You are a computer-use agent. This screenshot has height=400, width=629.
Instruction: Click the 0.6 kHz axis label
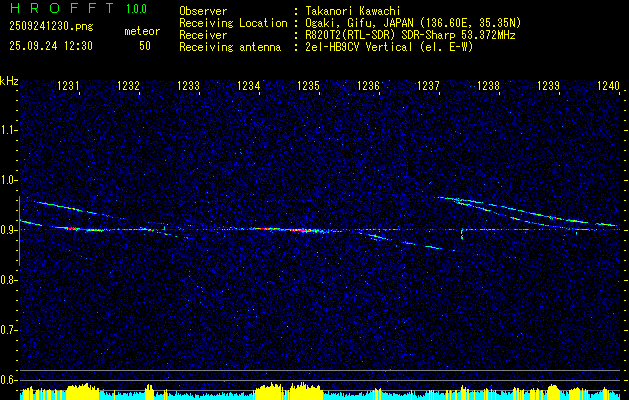point(8,380)
